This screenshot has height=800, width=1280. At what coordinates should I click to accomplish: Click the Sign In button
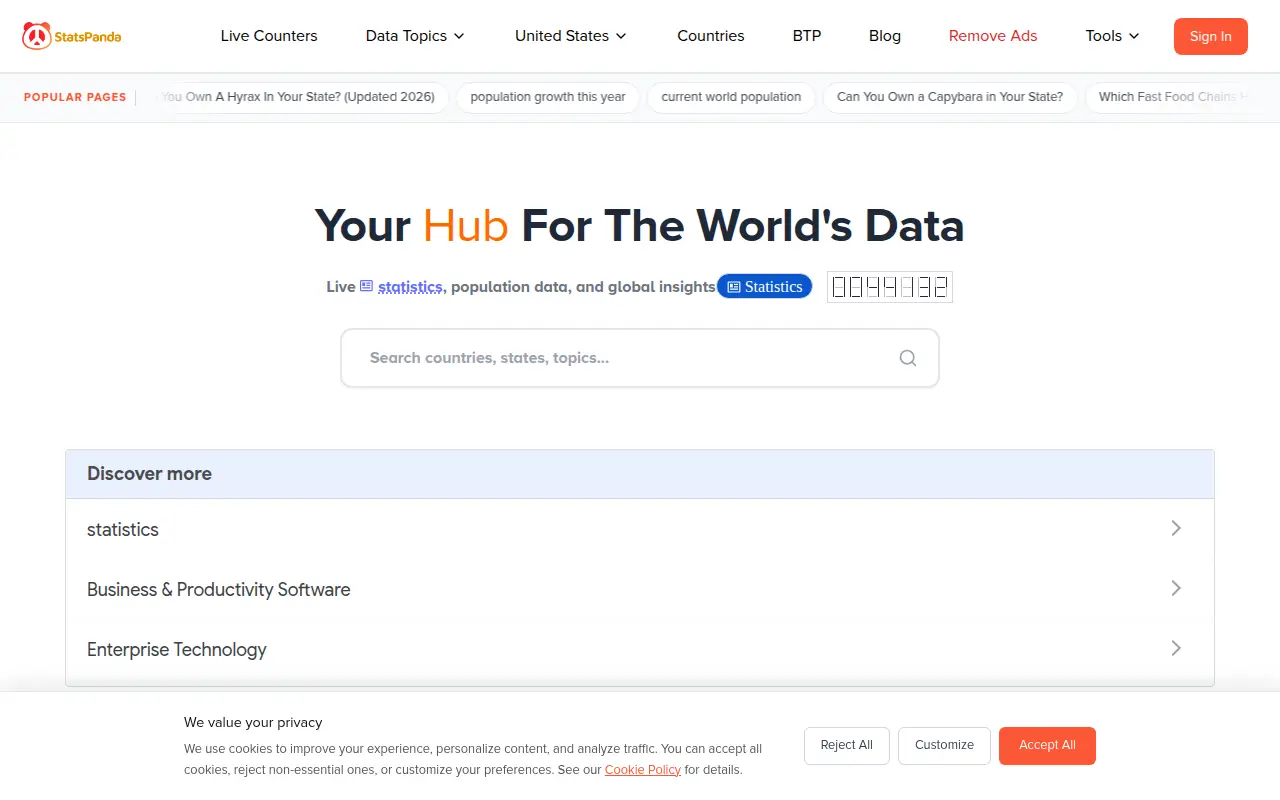click(x=1211, y=36)
